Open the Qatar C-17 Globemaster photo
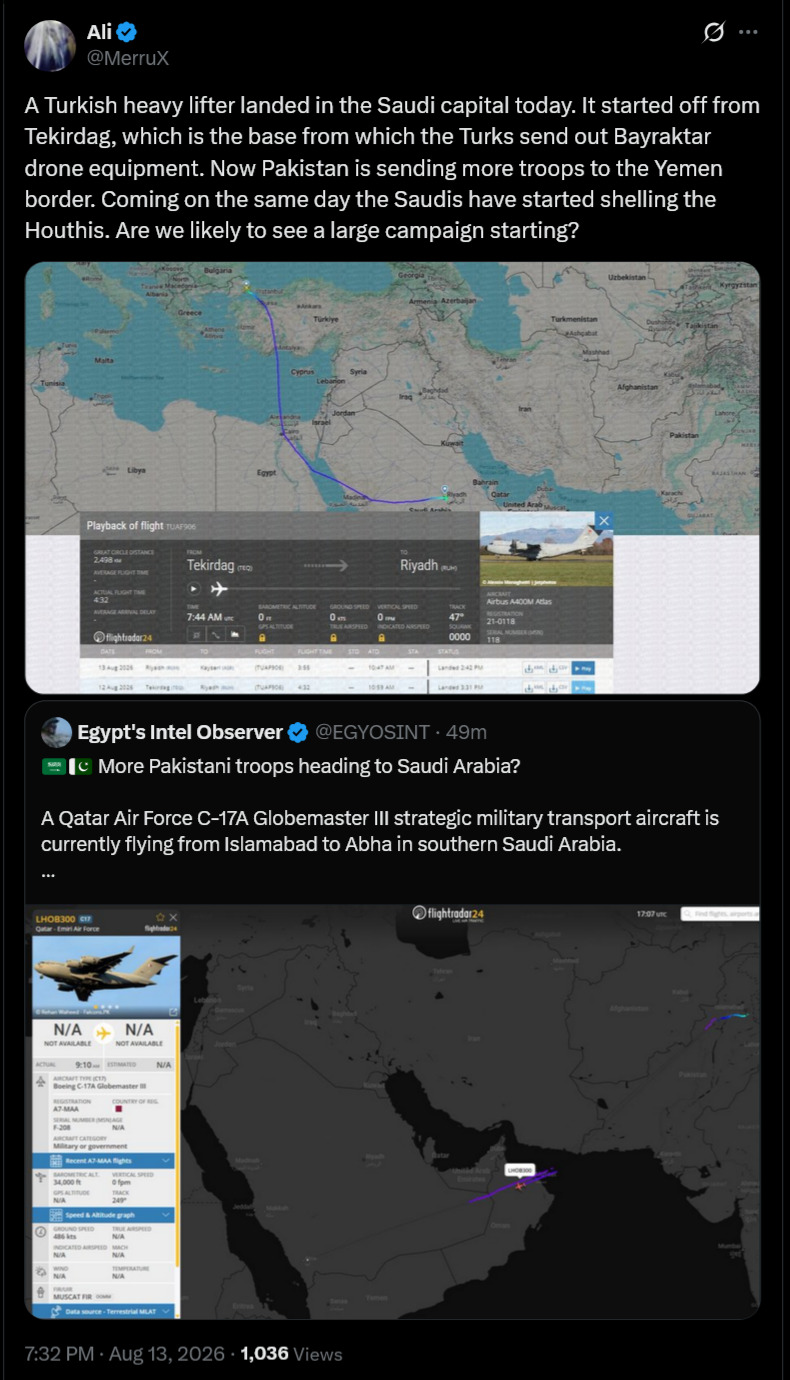Viewport: 790px width, 1380px height. 106,976
